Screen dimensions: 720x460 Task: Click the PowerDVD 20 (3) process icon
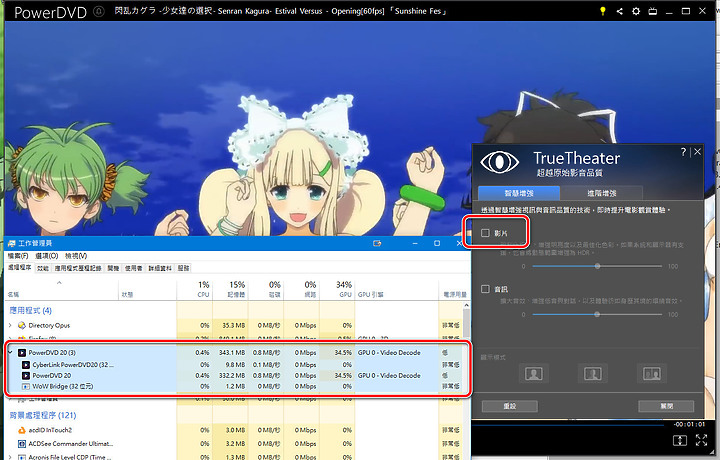(x=21, y=353)
